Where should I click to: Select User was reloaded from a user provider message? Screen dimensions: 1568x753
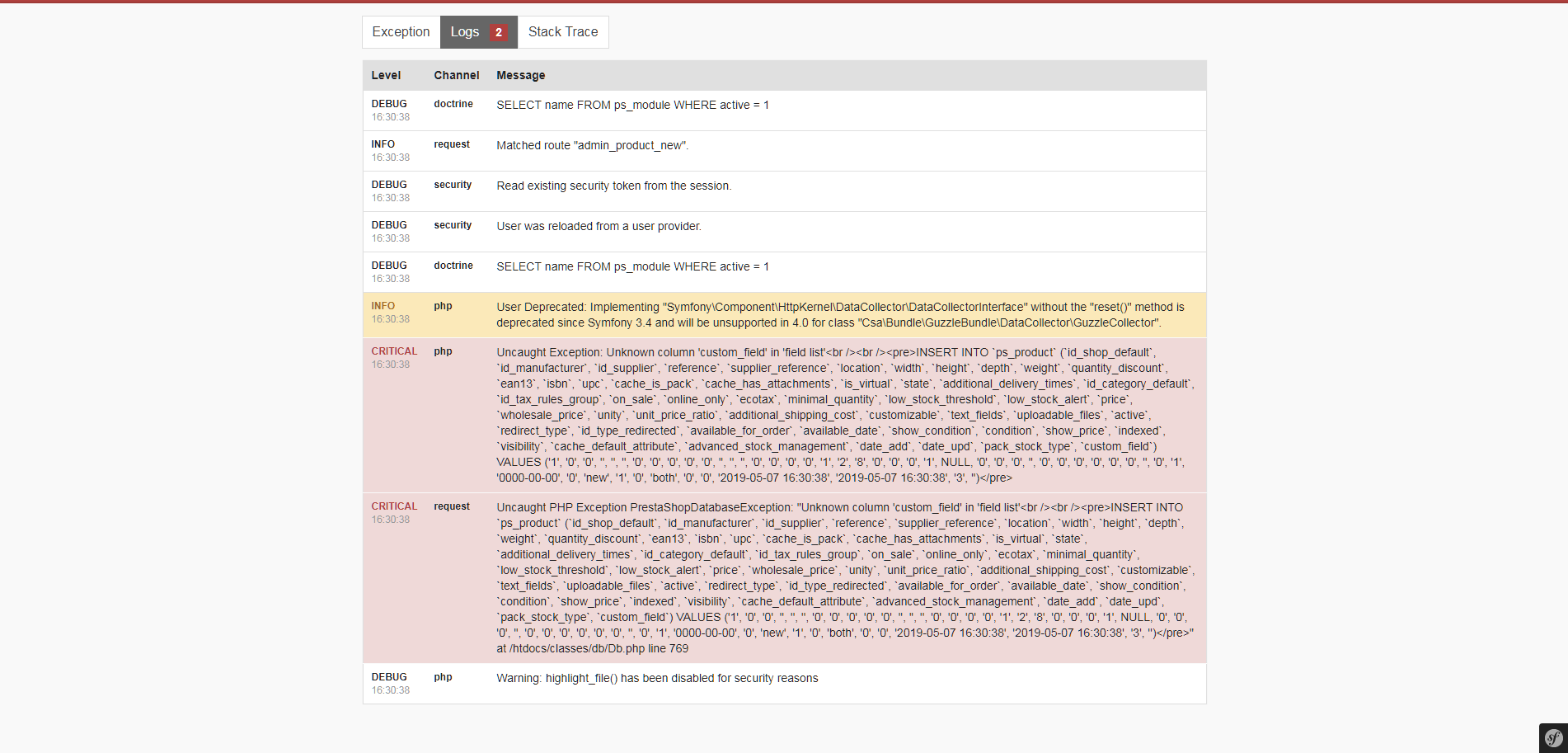click(599, 226)
